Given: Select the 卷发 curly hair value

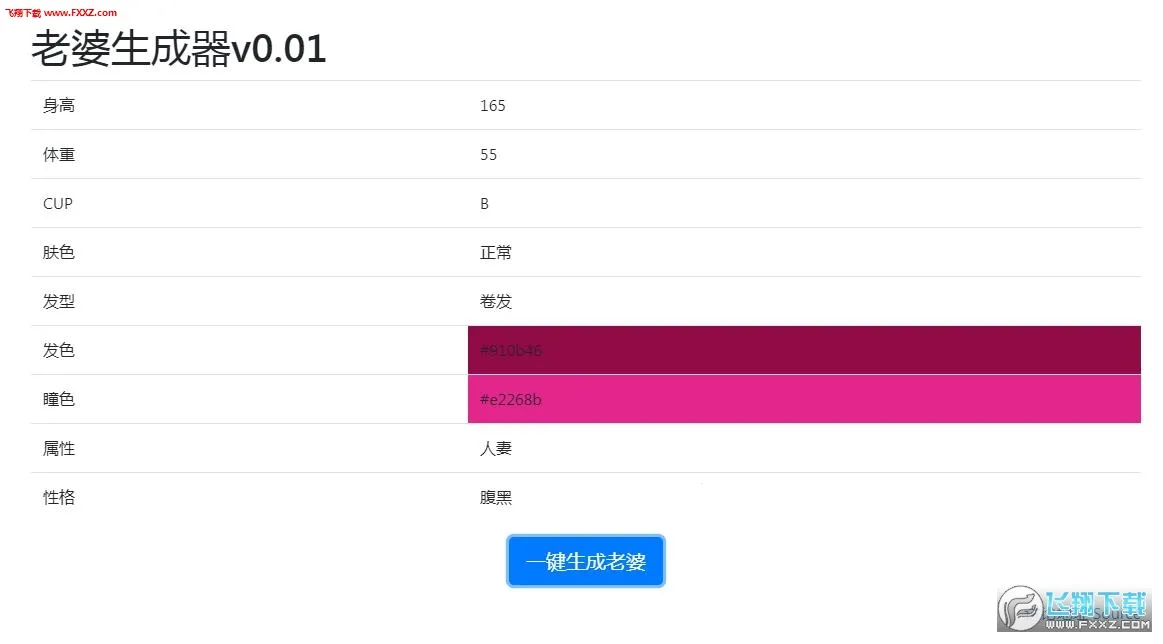Looking at the screenshot, I should (x=495, y=301).
